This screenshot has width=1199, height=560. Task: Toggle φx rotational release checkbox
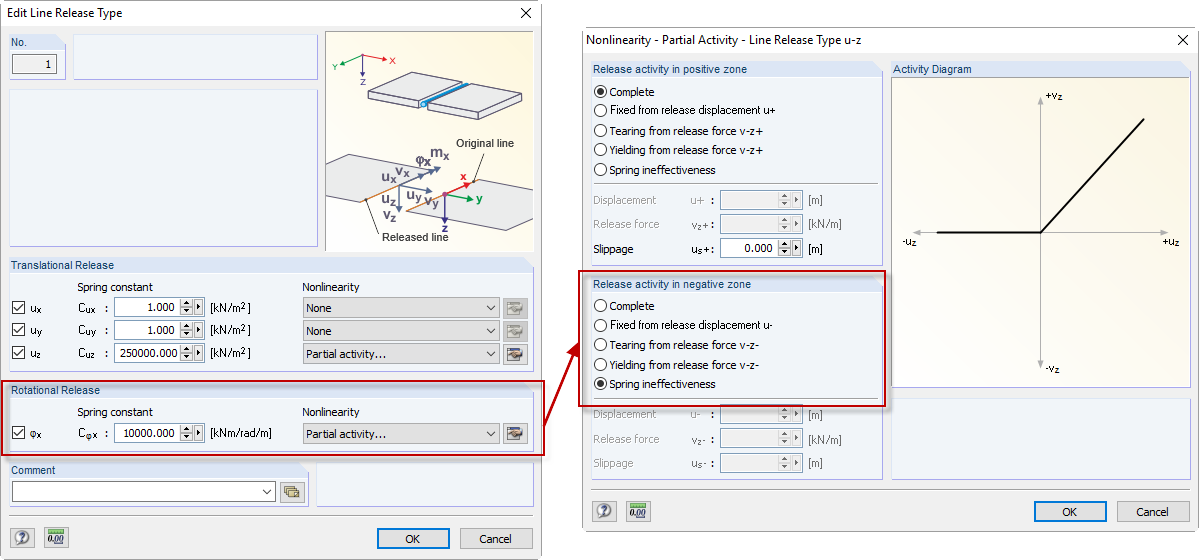tap(19, 434)
